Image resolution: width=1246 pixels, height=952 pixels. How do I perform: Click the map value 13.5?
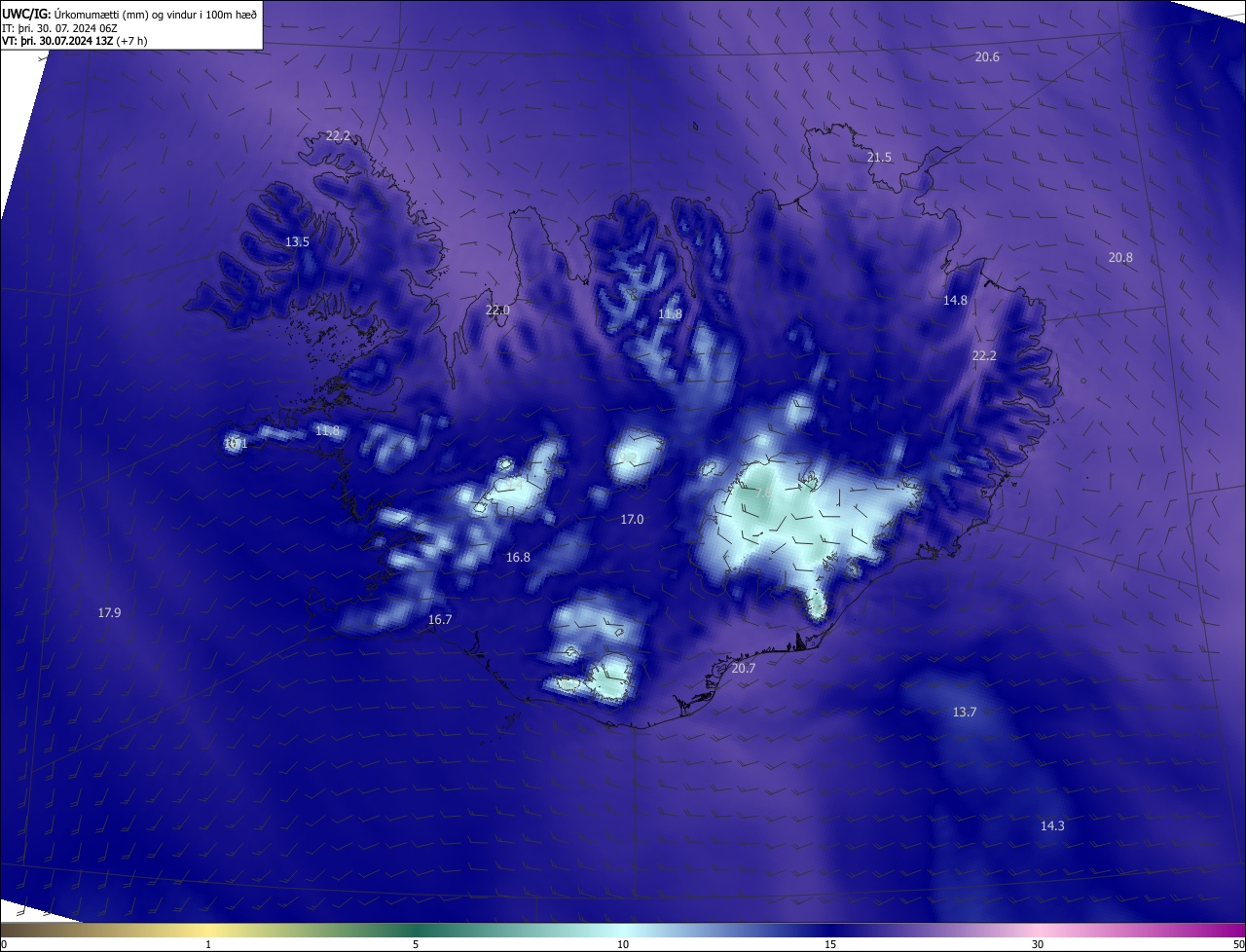click(297, 242)
